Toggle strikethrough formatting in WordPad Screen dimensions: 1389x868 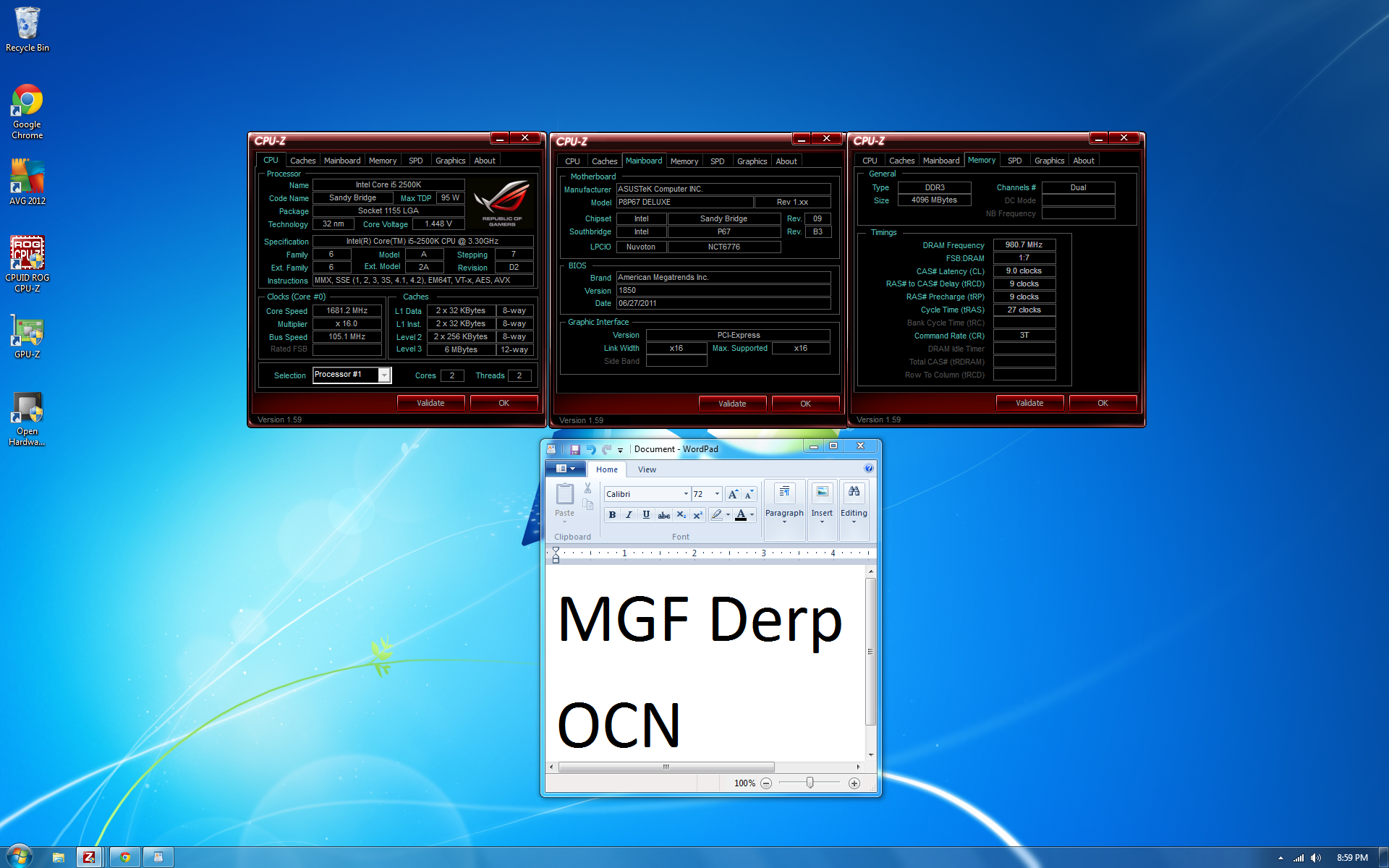click(663, 515)
